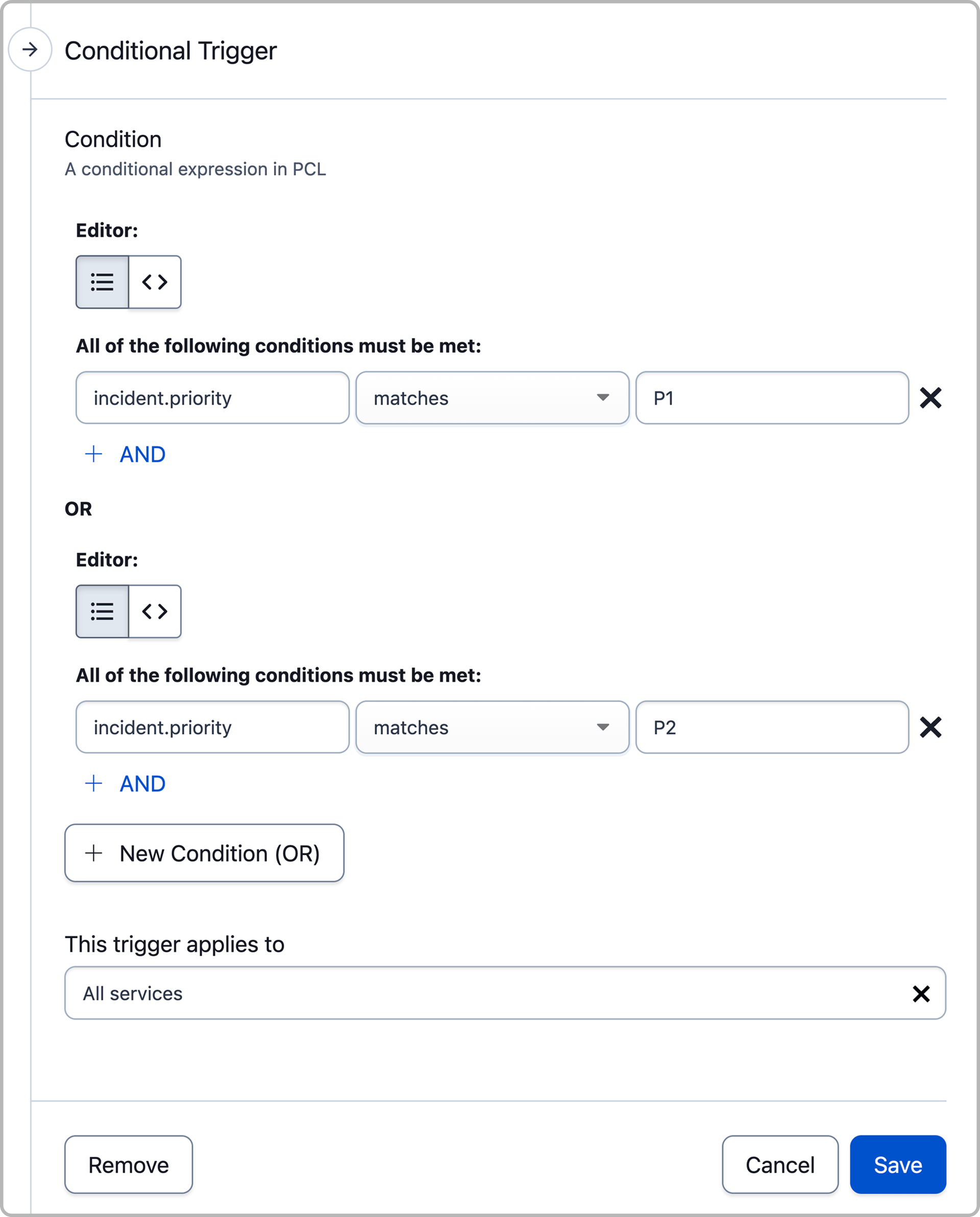
Task: Switch first condition to list editor view
Action: tap(102, 282)
